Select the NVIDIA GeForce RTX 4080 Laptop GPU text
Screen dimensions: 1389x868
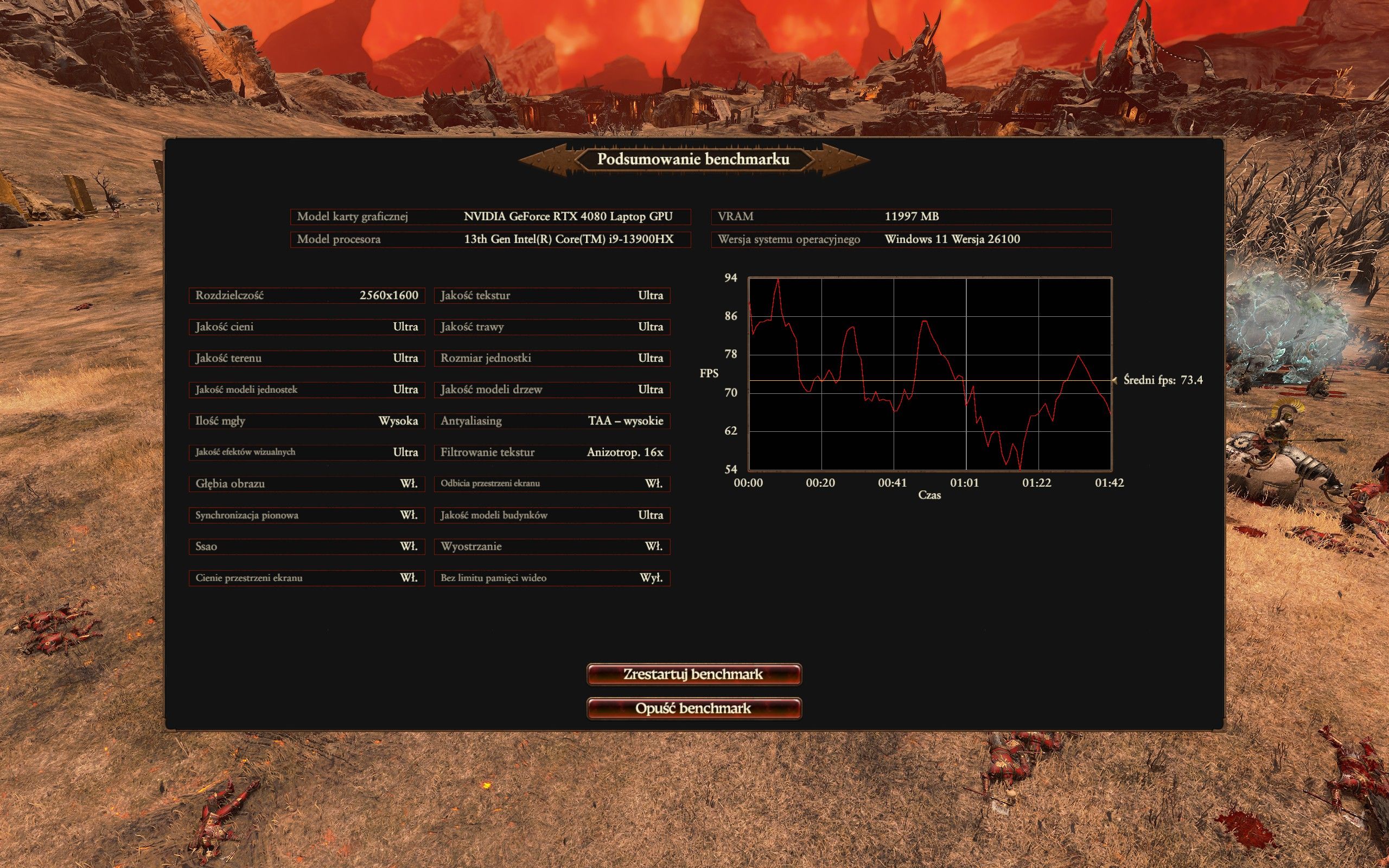click(x=568, y=216)
